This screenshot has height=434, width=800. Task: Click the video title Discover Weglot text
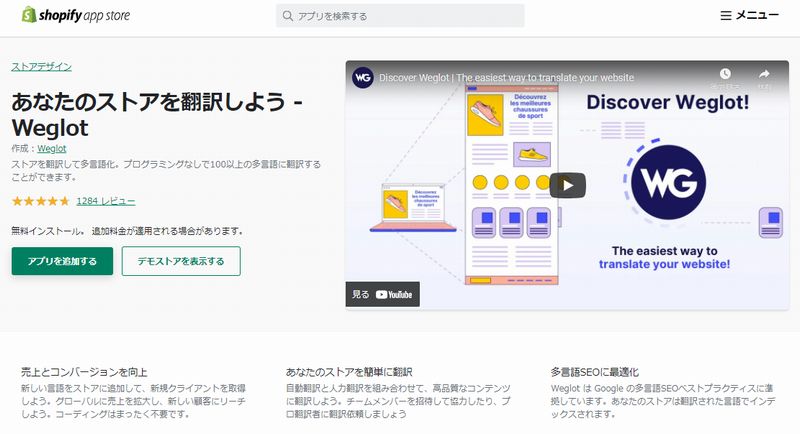point(506,78)
